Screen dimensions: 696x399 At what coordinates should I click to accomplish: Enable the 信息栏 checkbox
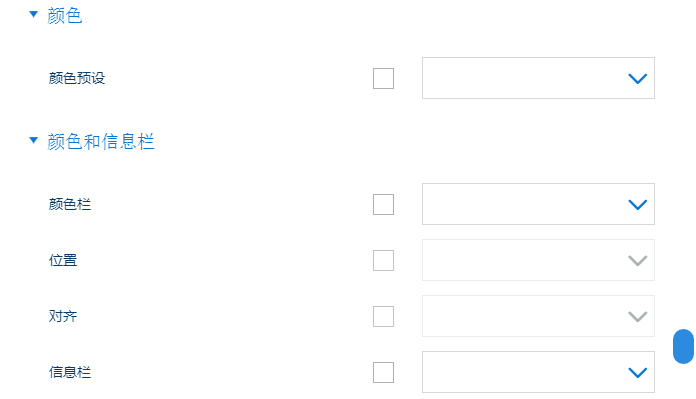click(x=384, y=372)
